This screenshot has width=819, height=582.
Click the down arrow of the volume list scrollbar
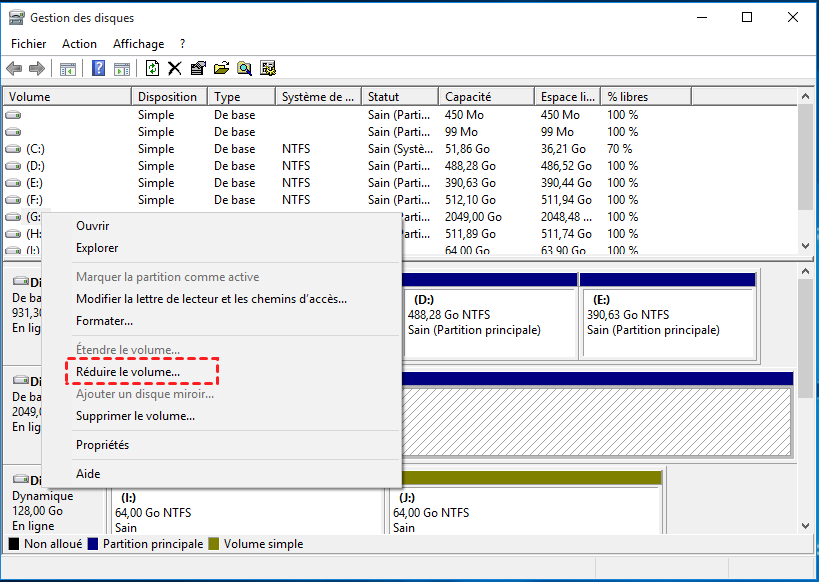pyautogui.click(x=805, y=246)
